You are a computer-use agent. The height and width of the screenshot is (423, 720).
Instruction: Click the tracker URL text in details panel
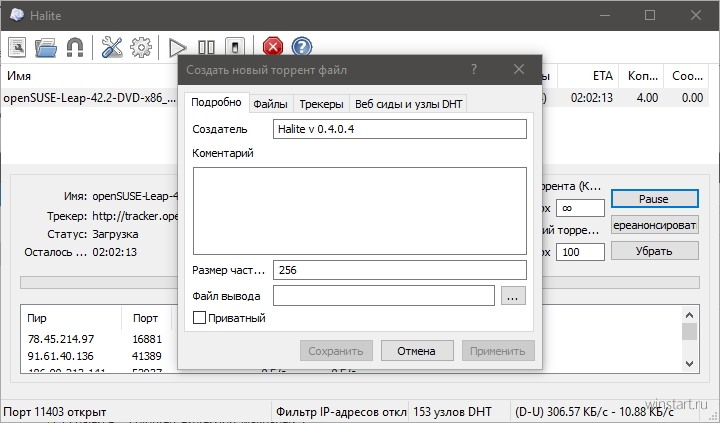point(135,216)
